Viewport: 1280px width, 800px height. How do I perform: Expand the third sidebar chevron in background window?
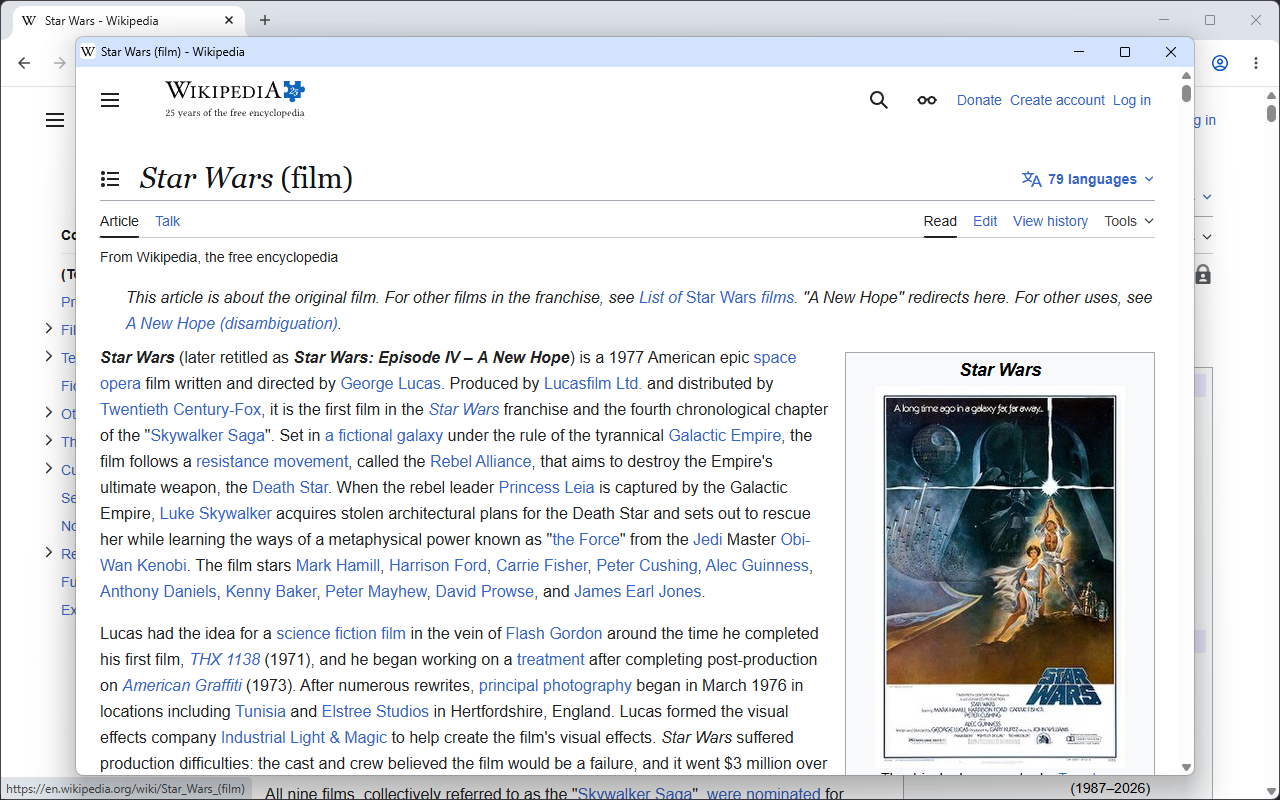tap(49, 412)
